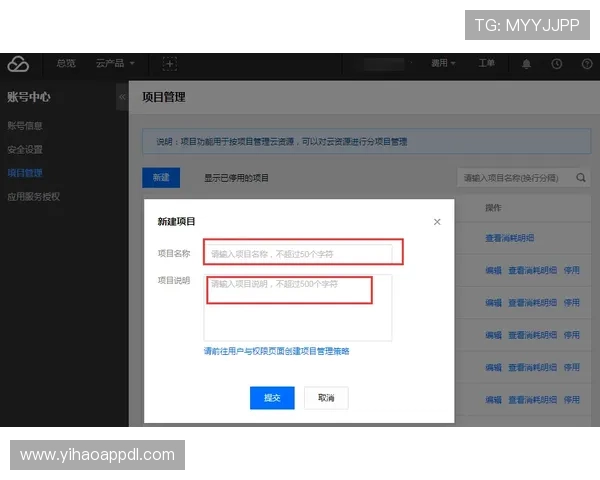The width and height of the screenshot is (600, 480).
Task: Open the help question mark icon
Action: (587, 64)
